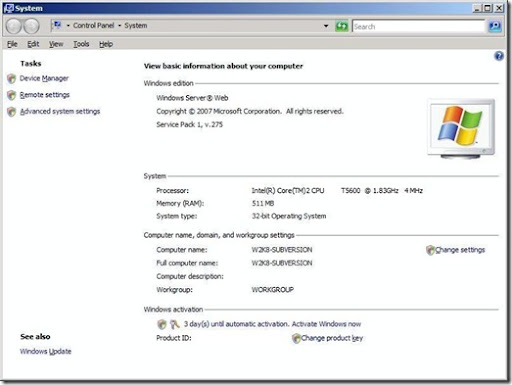Open Remote settings link
The image size is (512, 385).
click(45, 95)
